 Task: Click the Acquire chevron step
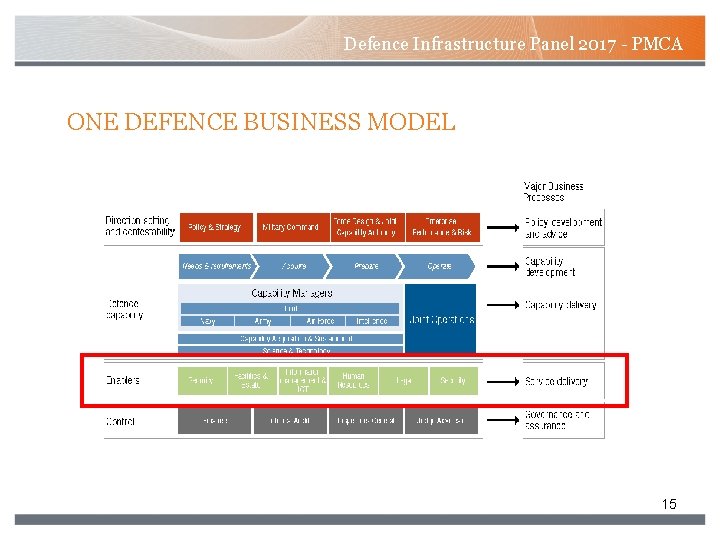(293, 266)
